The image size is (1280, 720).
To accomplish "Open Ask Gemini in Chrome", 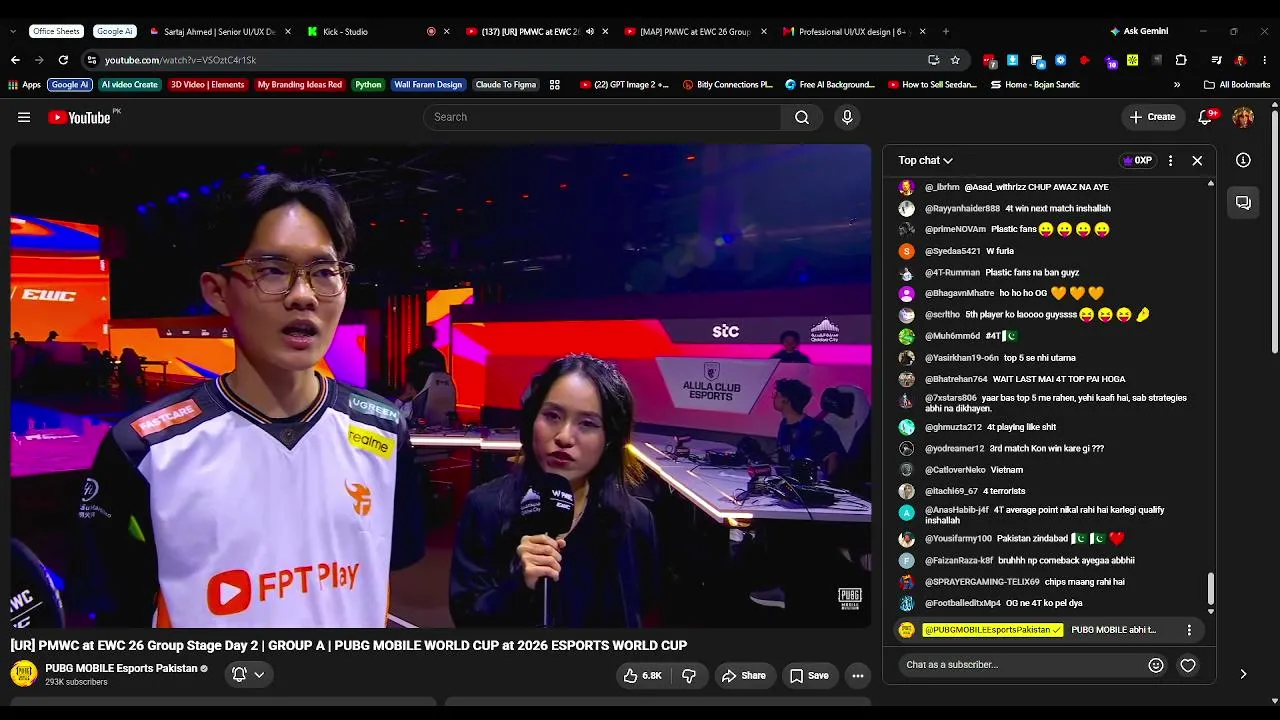I will pyautogui.click(x=1139, y=32).
